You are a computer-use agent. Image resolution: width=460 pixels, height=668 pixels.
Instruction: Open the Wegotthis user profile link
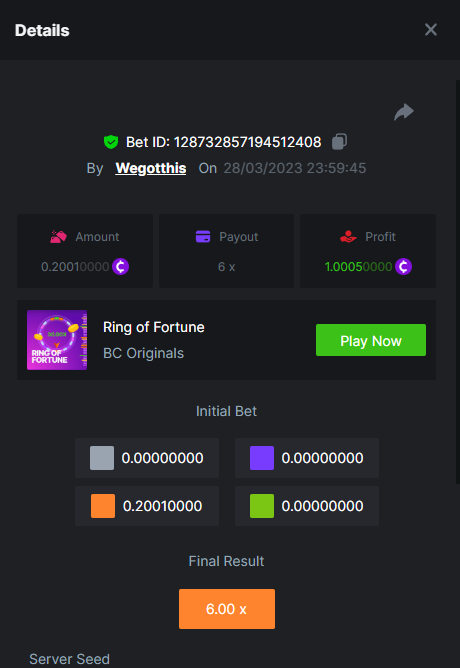151,168
